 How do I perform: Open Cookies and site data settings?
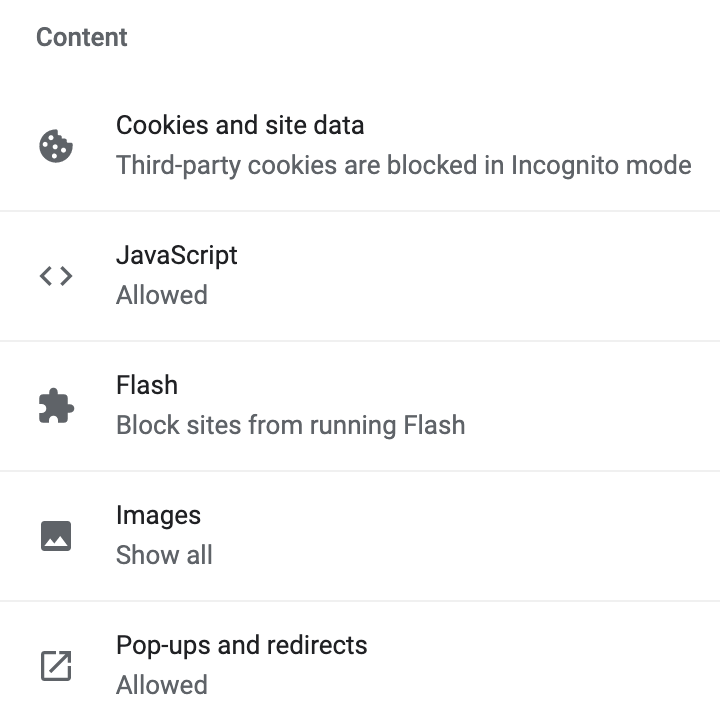pos(400,146)
